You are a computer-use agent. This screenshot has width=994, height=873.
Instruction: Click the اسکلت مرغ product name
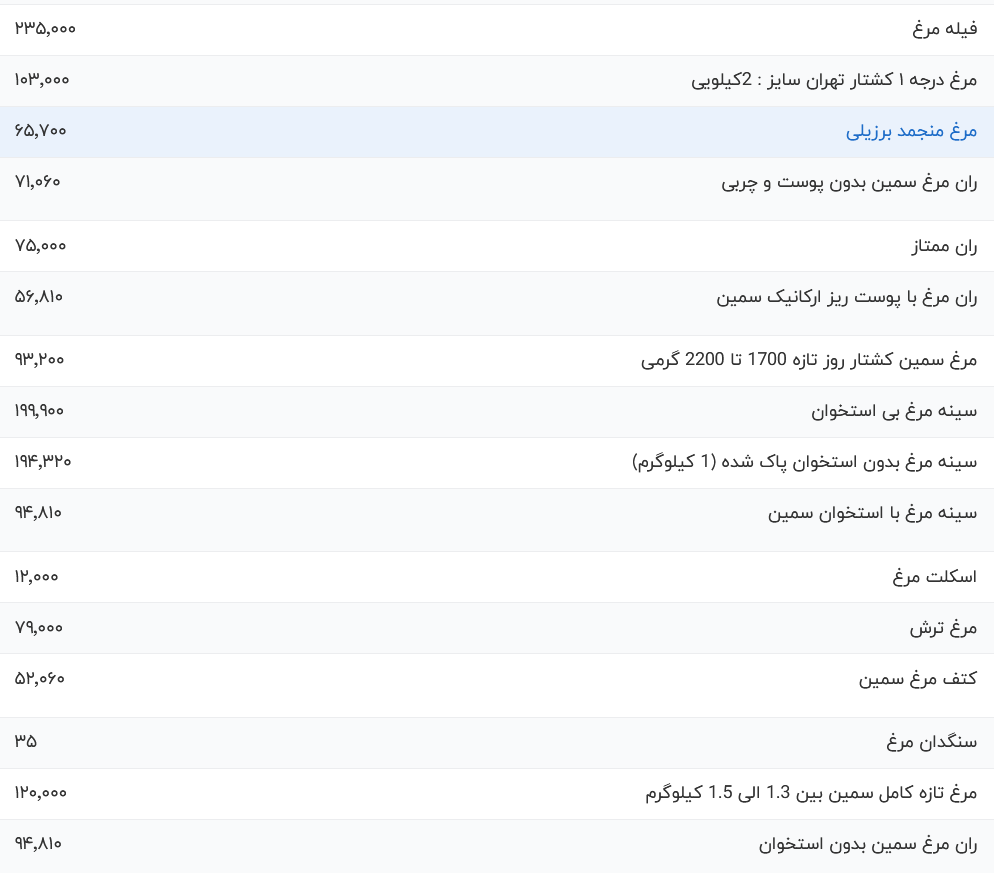tap(933, 576)
